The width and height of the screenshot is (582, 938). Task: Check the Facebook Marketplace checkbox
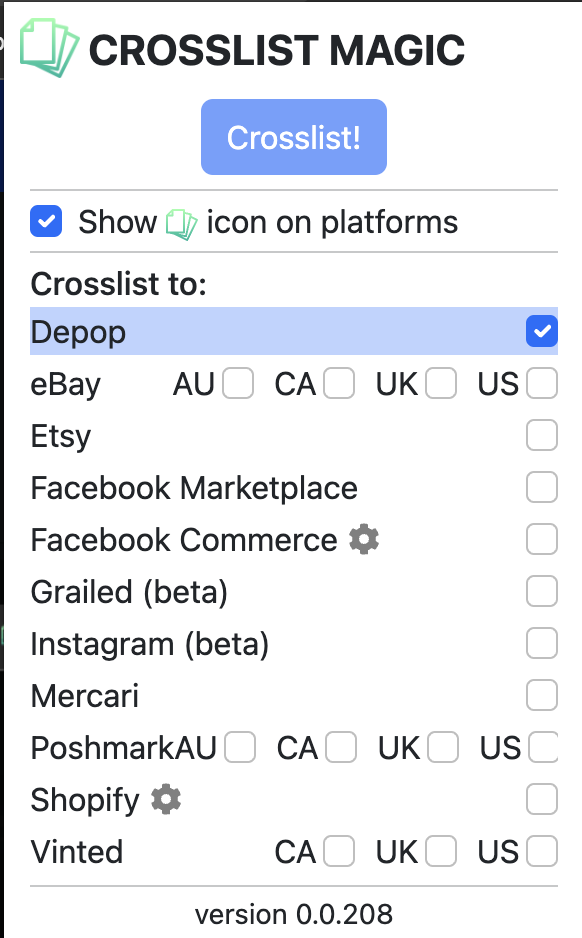tap(541, 487)
